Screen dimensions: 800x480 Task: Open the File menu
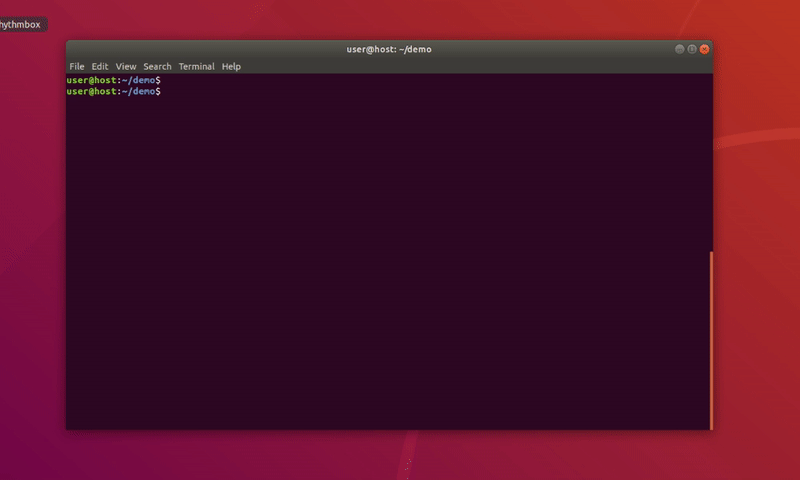pyautogui.click(x=77, y=66)
